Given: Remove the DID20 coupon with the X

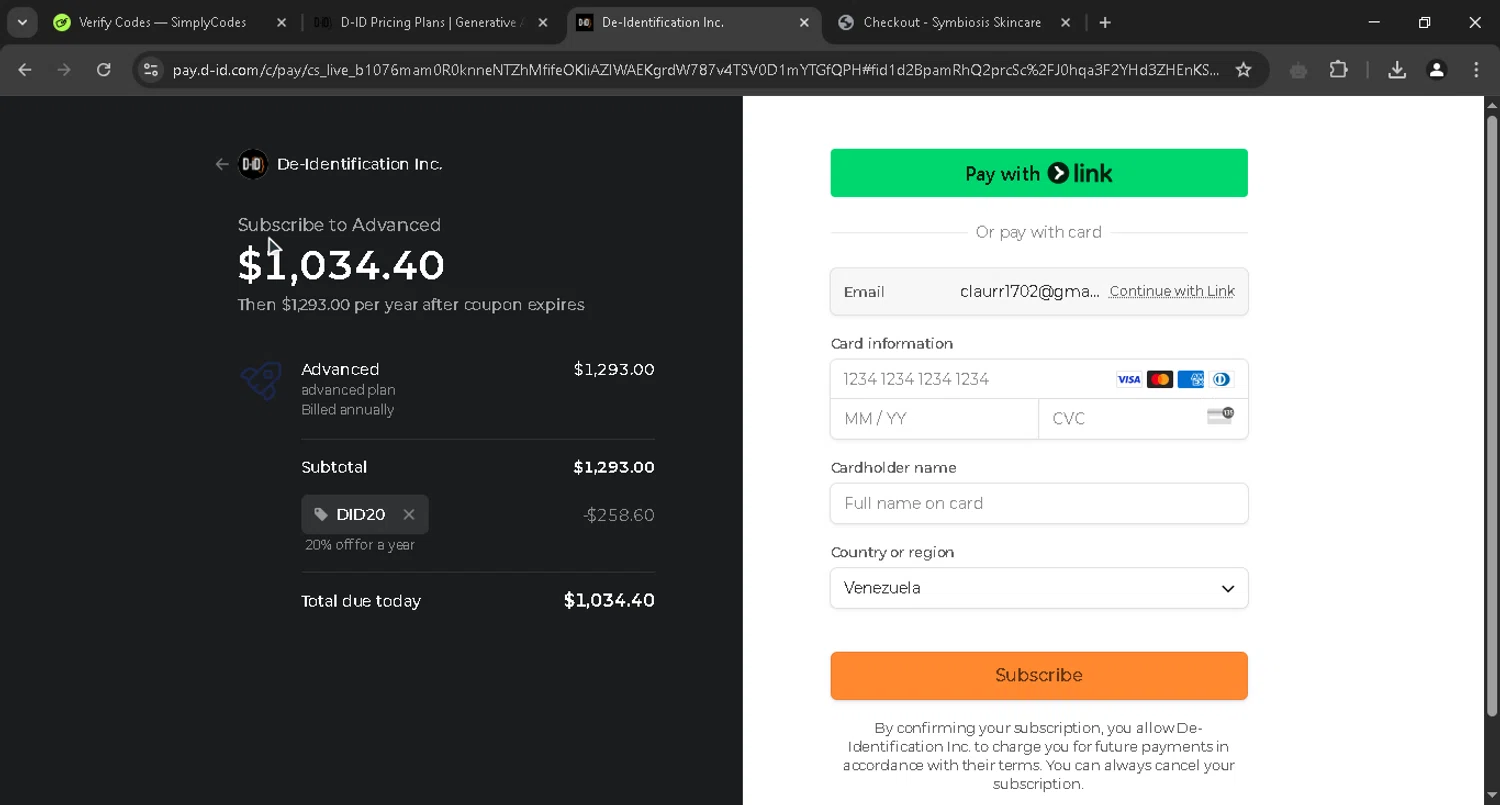Looking at the screenshot, I should 409,514.
